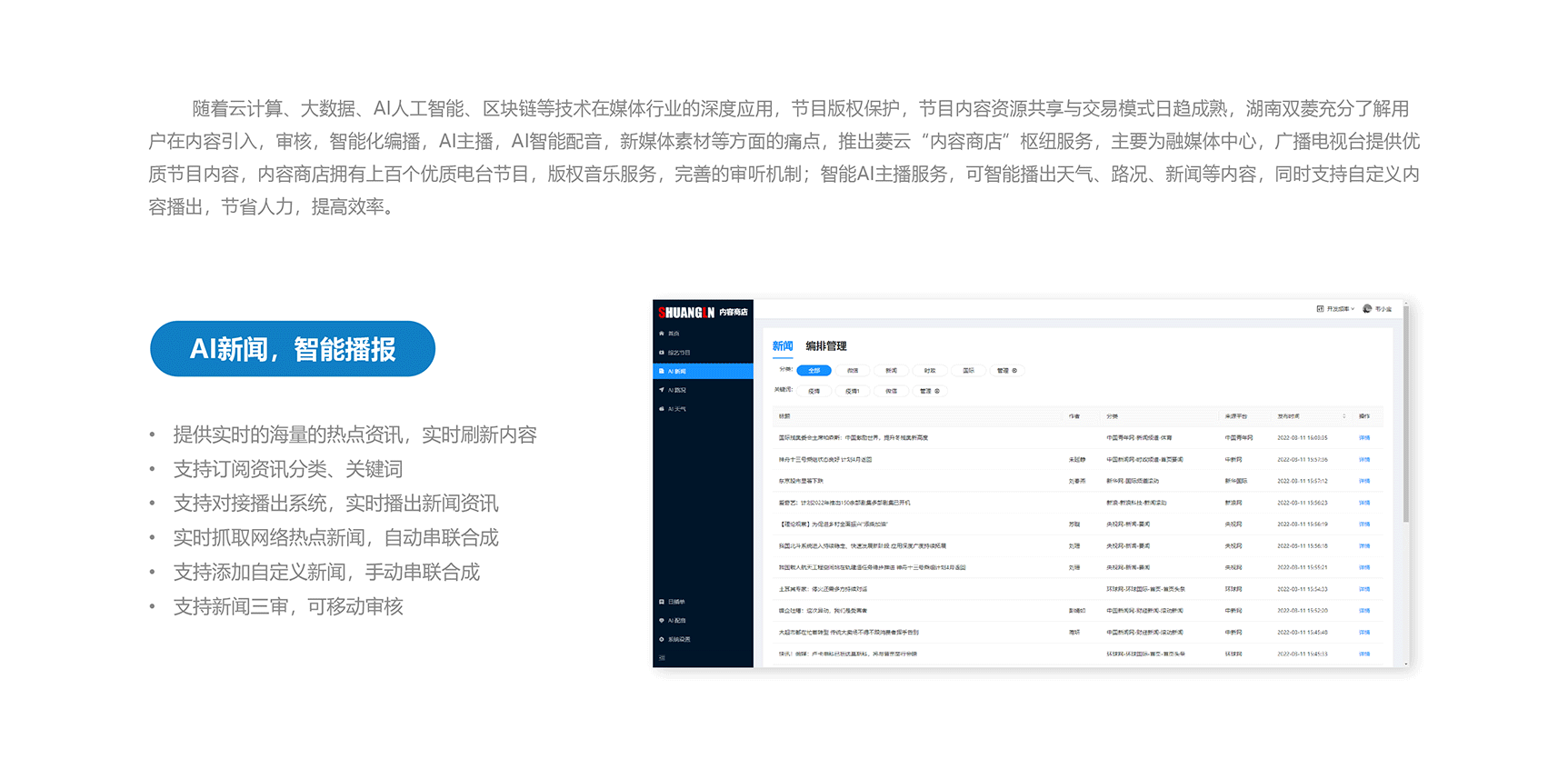Select the 国际 category filter pill
The image size is (1568, 769).
click(x=969, y=371)
